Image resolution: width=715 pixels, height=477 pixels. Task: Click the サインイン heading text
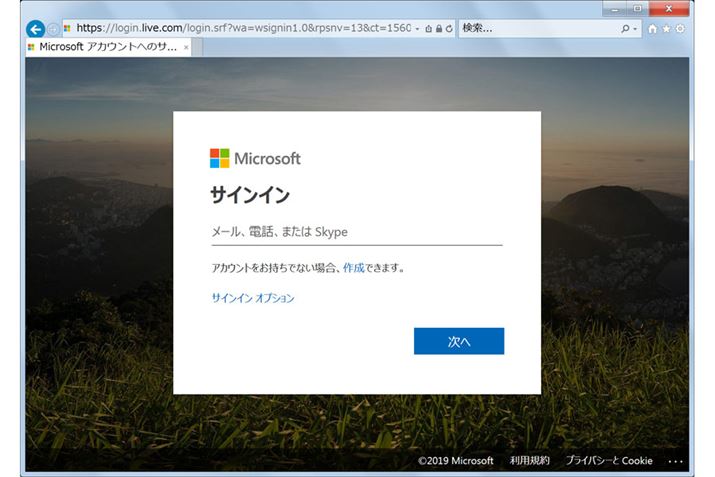click(250, 195)
